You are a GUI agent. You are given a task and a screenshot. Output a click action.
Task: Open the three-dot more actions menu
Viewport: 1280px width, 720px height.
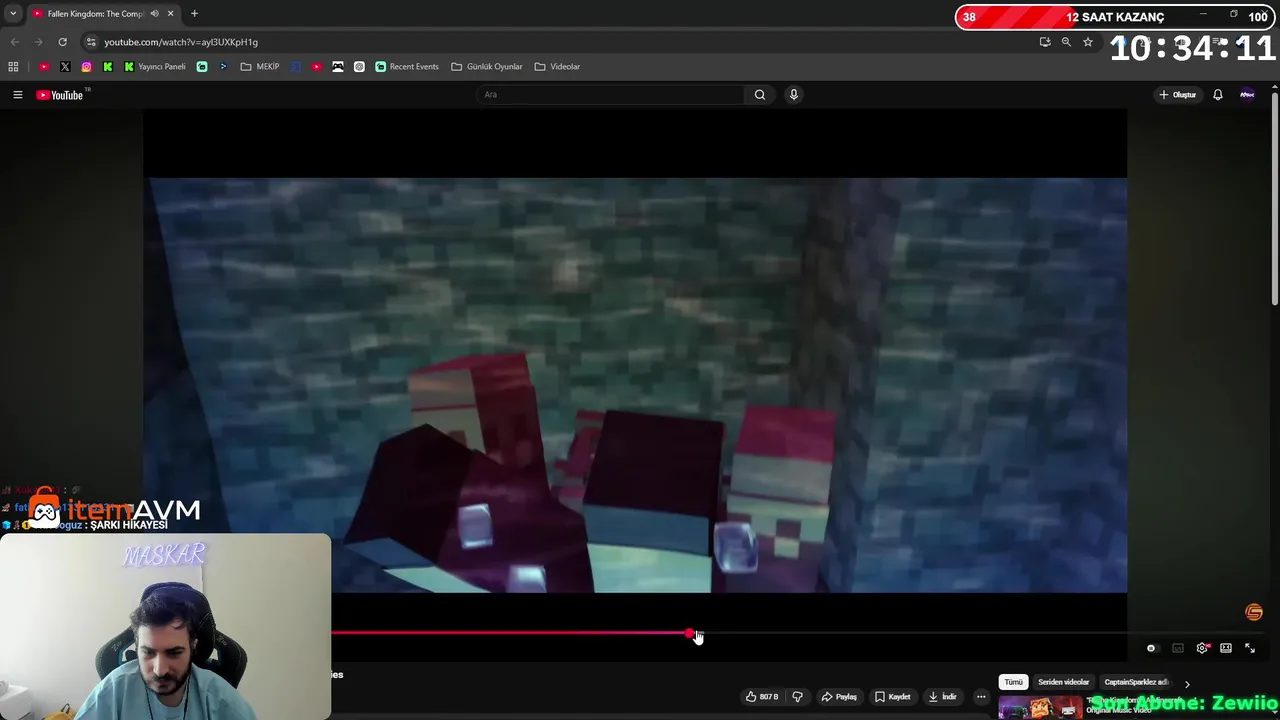point(981,697)
